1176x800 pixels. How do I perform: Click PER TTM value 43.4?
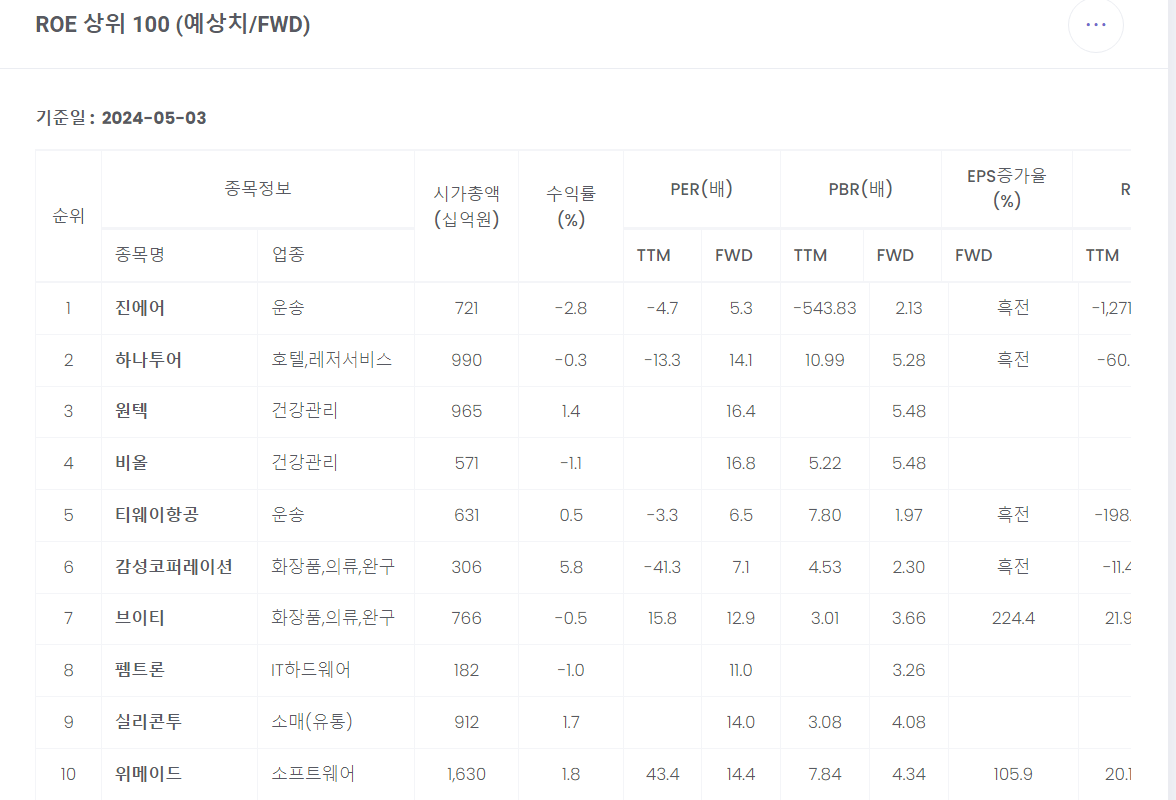click(x=662, y=774)
